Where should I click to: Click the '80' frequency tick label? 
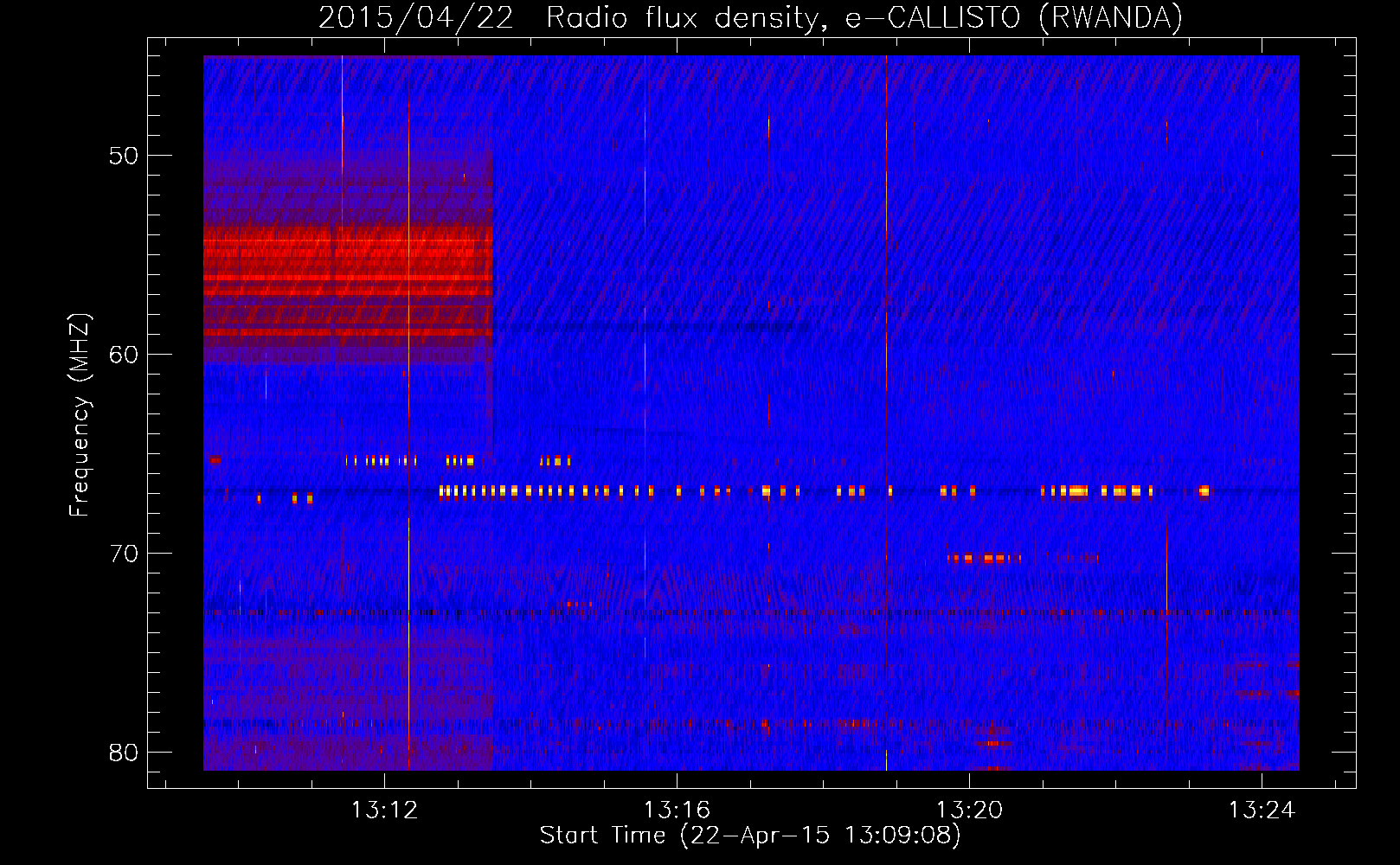[125, 753]
